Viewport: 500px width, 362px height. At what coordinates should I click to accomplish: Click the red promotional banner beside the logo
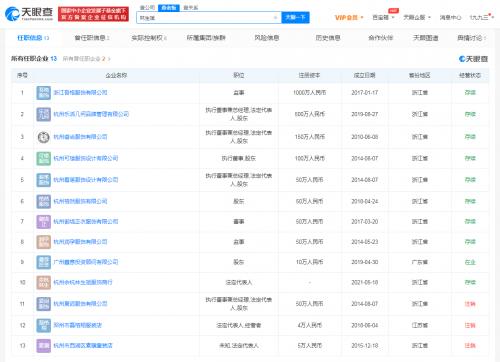click(93, 14)
